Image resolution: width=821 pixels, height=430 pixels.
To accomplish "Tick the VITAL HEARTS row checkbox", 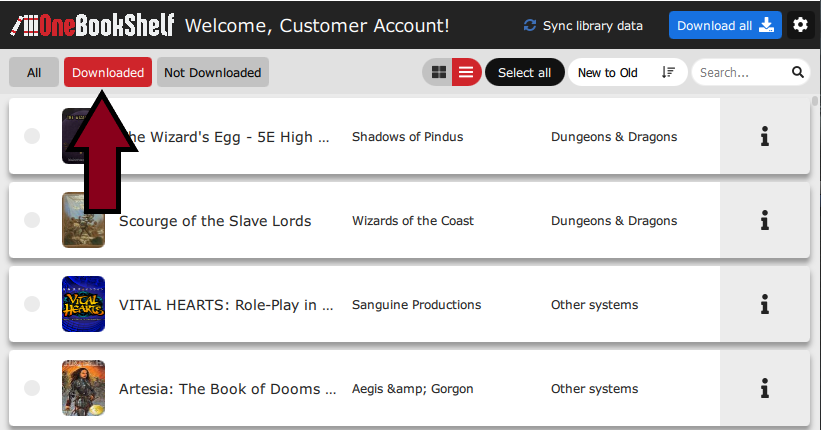I will pos(32,304).
